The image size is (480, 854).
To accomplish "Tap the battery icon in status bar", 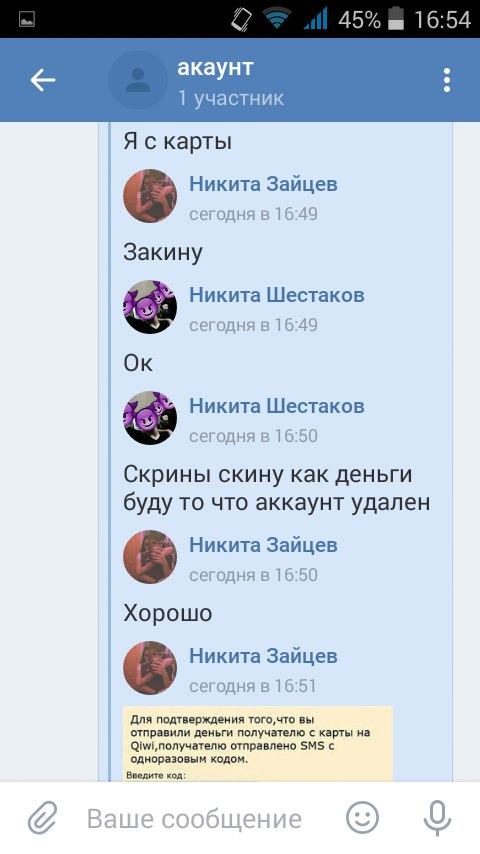I will click(x=396, y=19).
